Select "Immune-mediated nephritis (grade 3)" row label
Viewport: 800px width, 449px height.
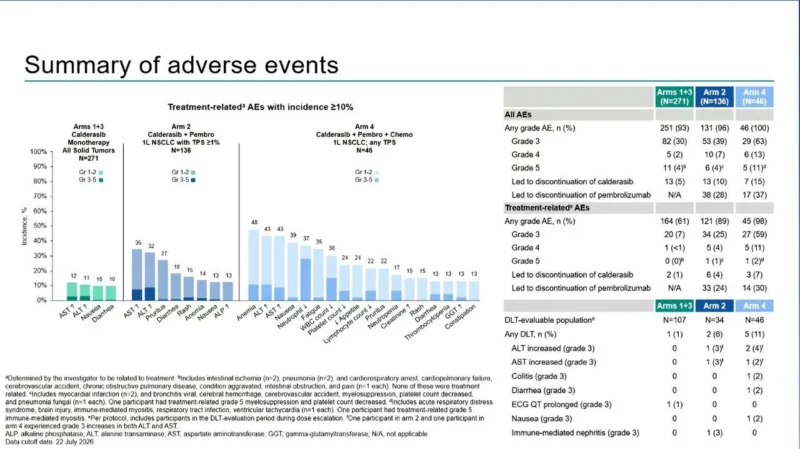point(575,433)
